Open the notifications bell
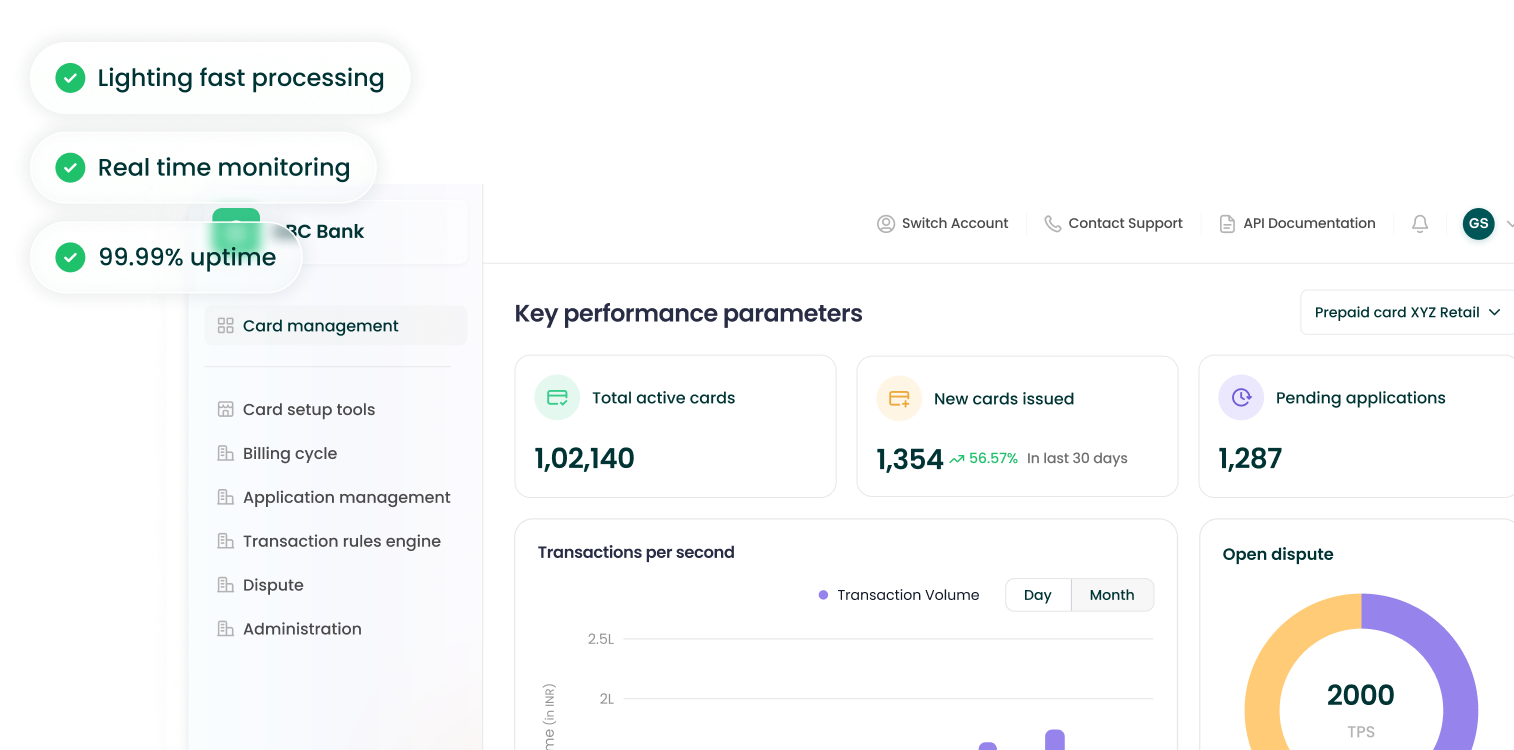1514x750 pixels. pos(1420,224)
